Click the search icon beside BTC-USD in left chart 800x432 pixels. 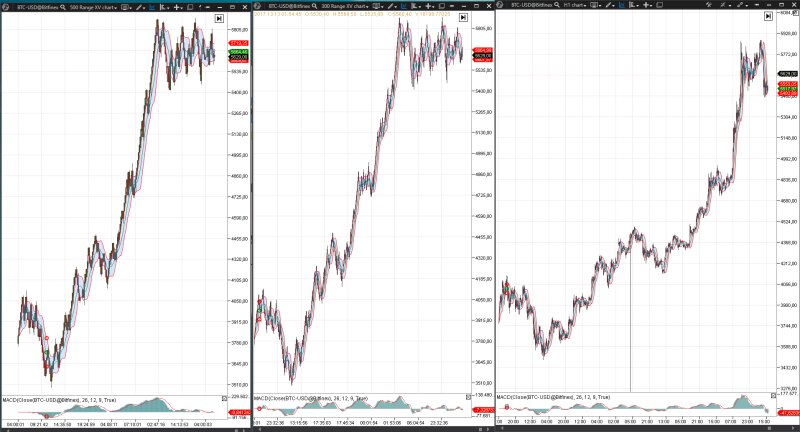66,6
